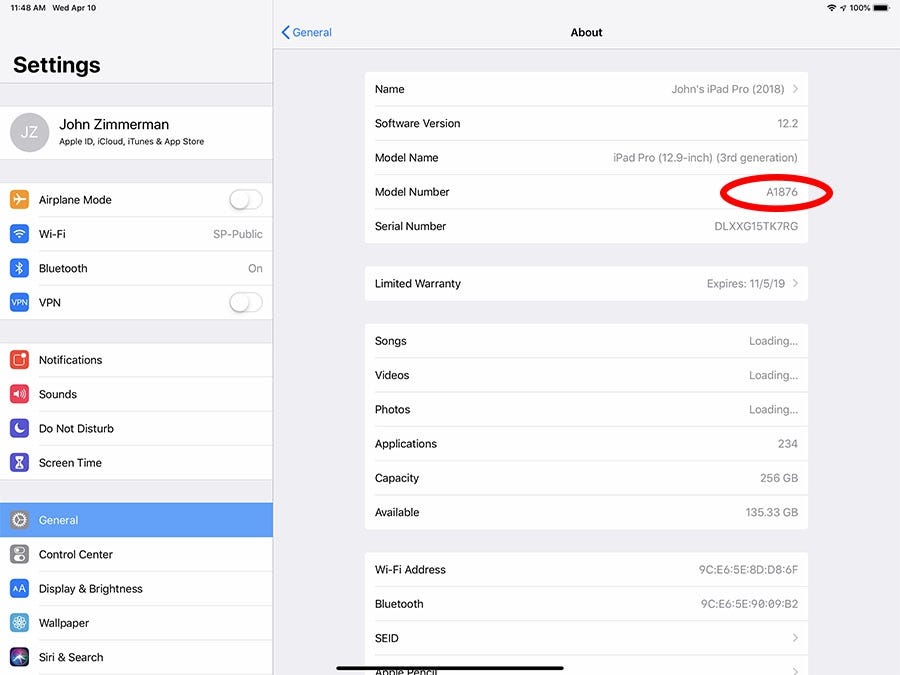Tap the Model Number value A1876

782,192
